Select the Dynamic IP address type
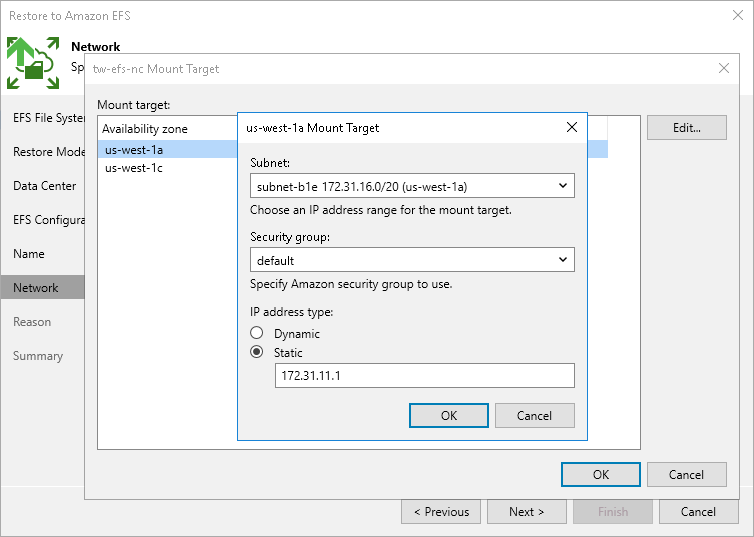Image resolution: width=754 pixels, height=537 pixels. [x=257, y=333]
